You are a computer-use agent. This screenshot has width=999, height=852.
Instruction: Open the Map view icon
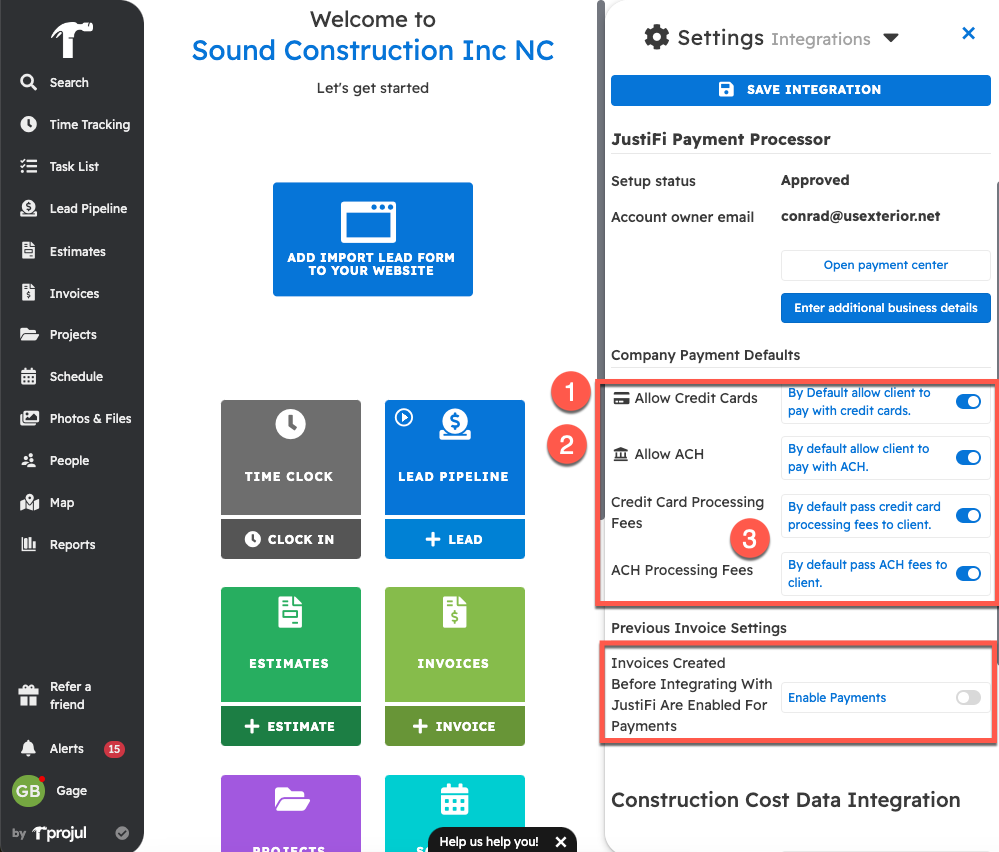click(29, 503)
